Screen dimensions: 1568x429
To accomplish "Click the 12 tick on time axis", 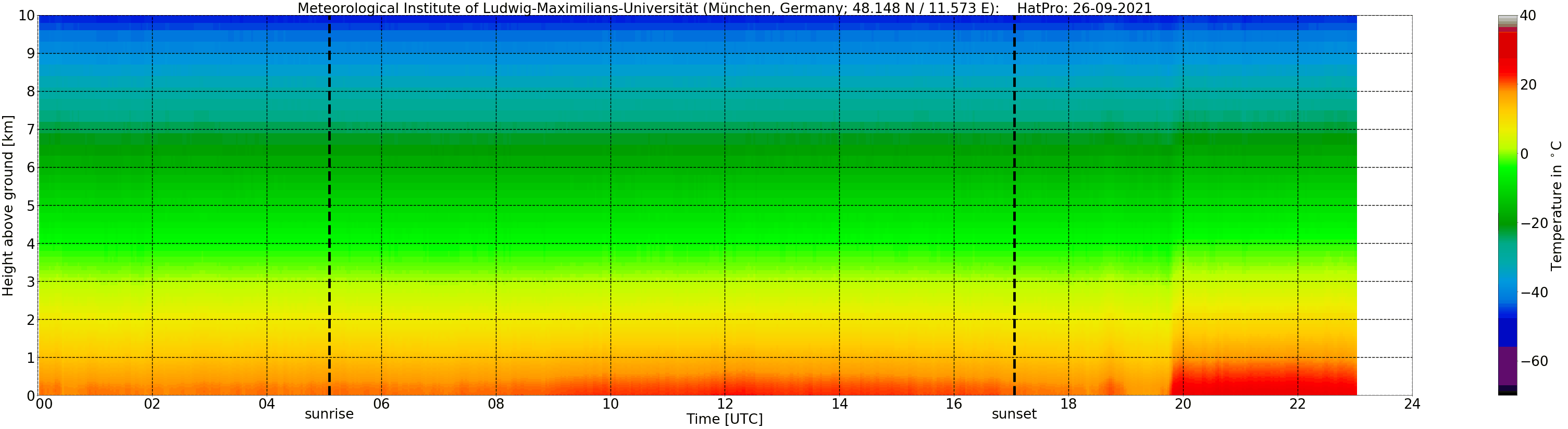I will point(725,404).
